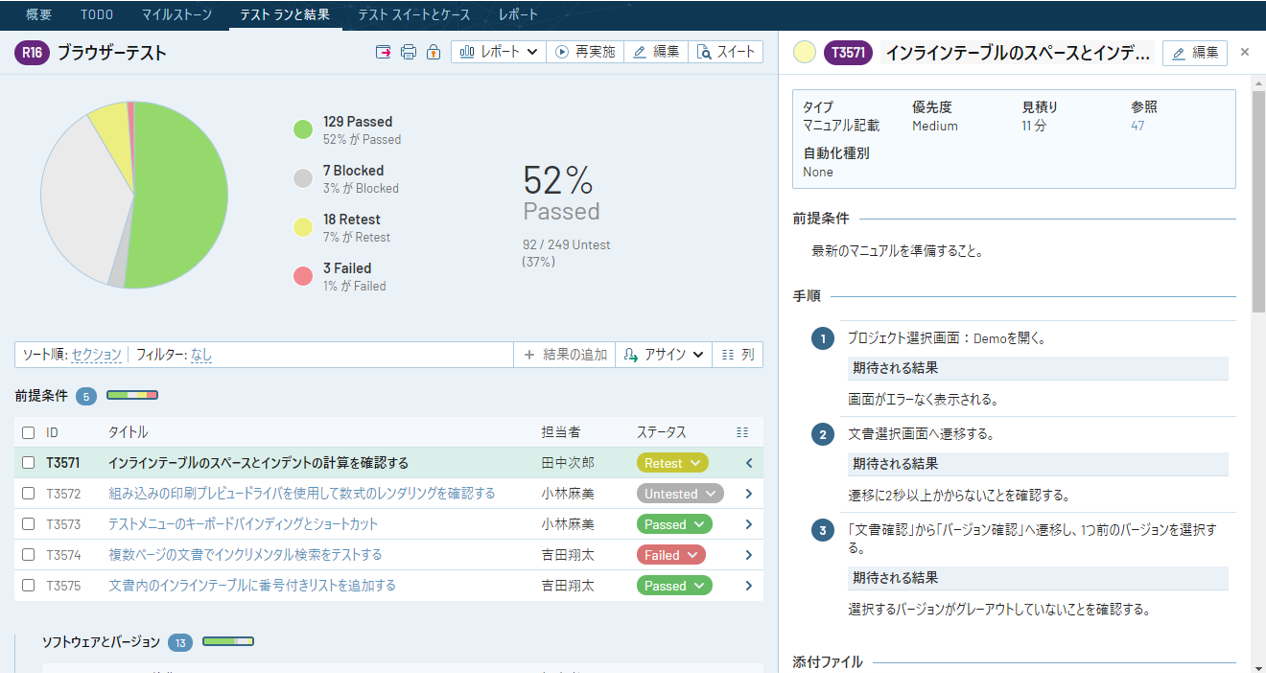Screen dimensions: 1266x673
Task: Click 編集 in the ブラウザーテスト run toolbar
Action: [x=656, y=52]
